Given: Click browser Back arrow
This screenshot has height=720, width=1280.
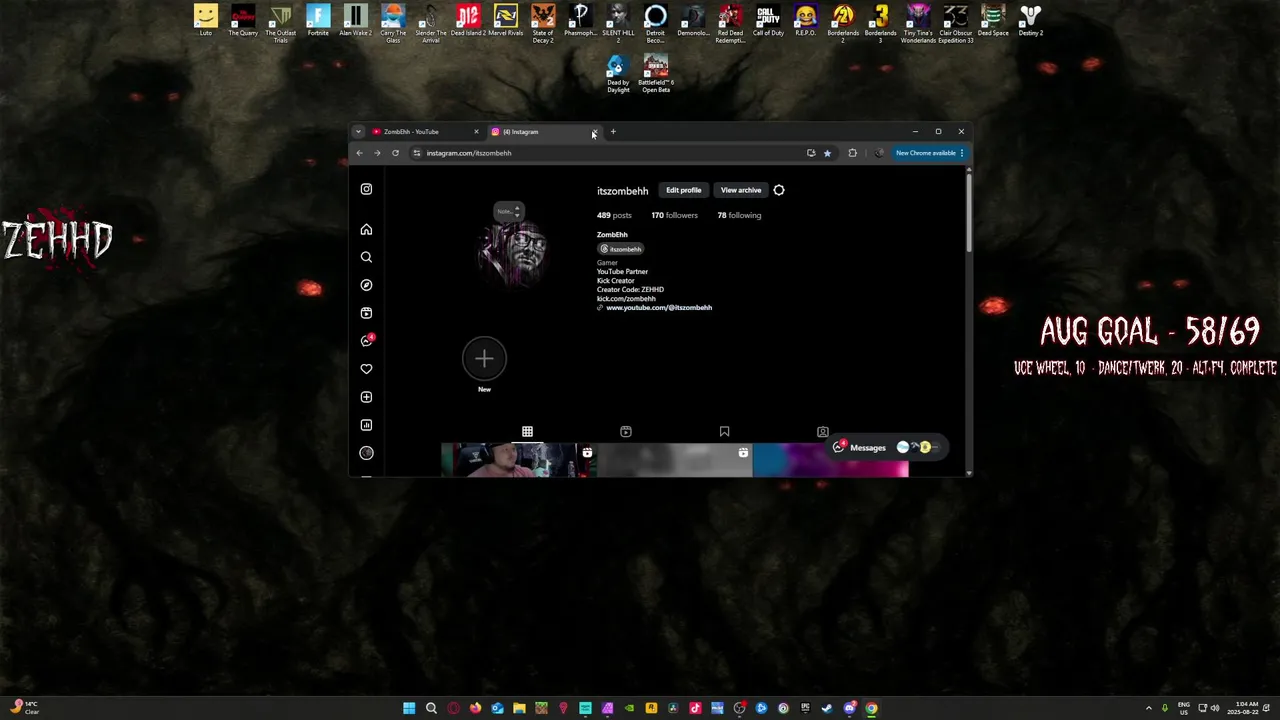Looking at the screenshot, I should click(359, 153).
